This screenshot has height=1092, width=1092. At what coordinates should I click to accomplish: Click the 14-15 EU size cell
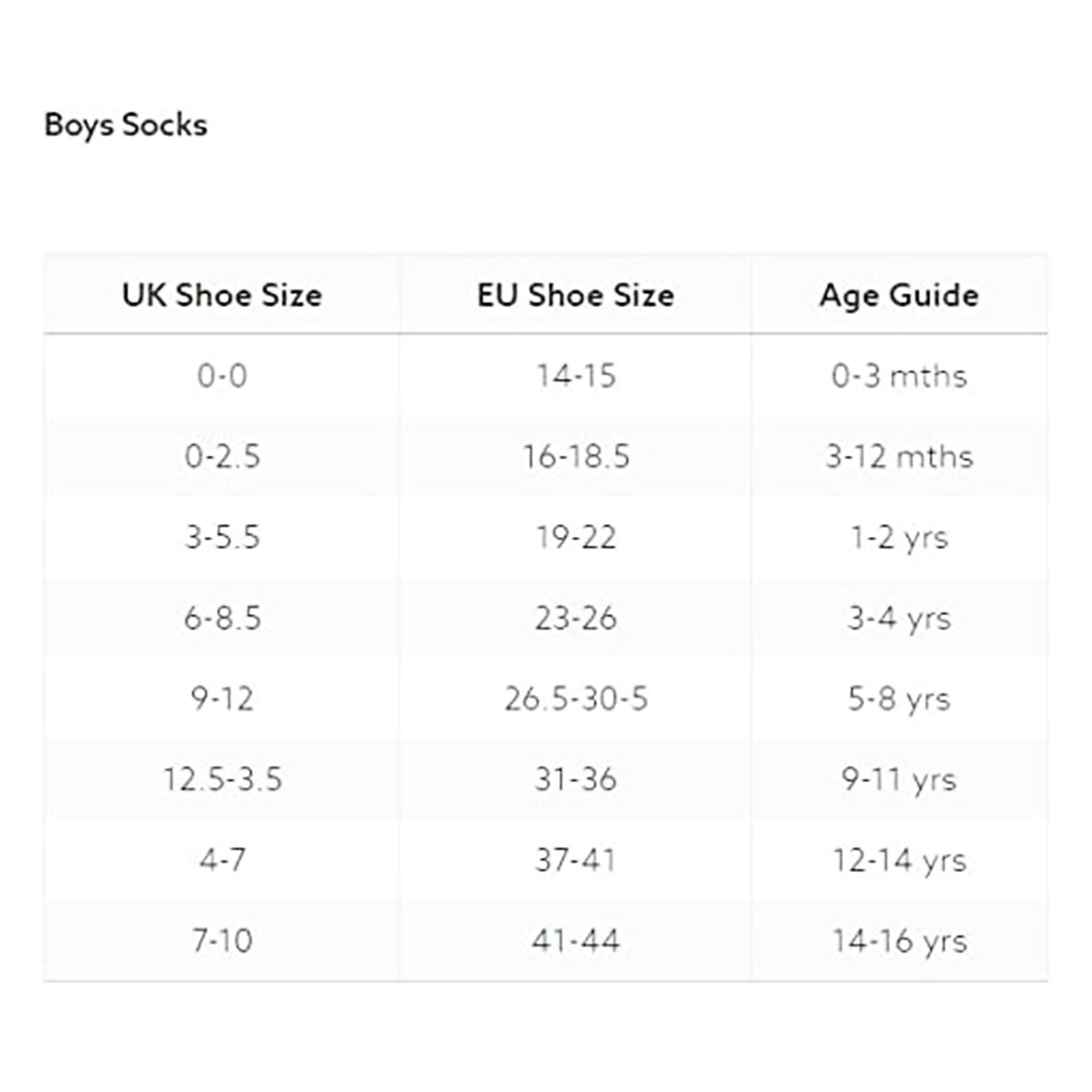[575, 376]
